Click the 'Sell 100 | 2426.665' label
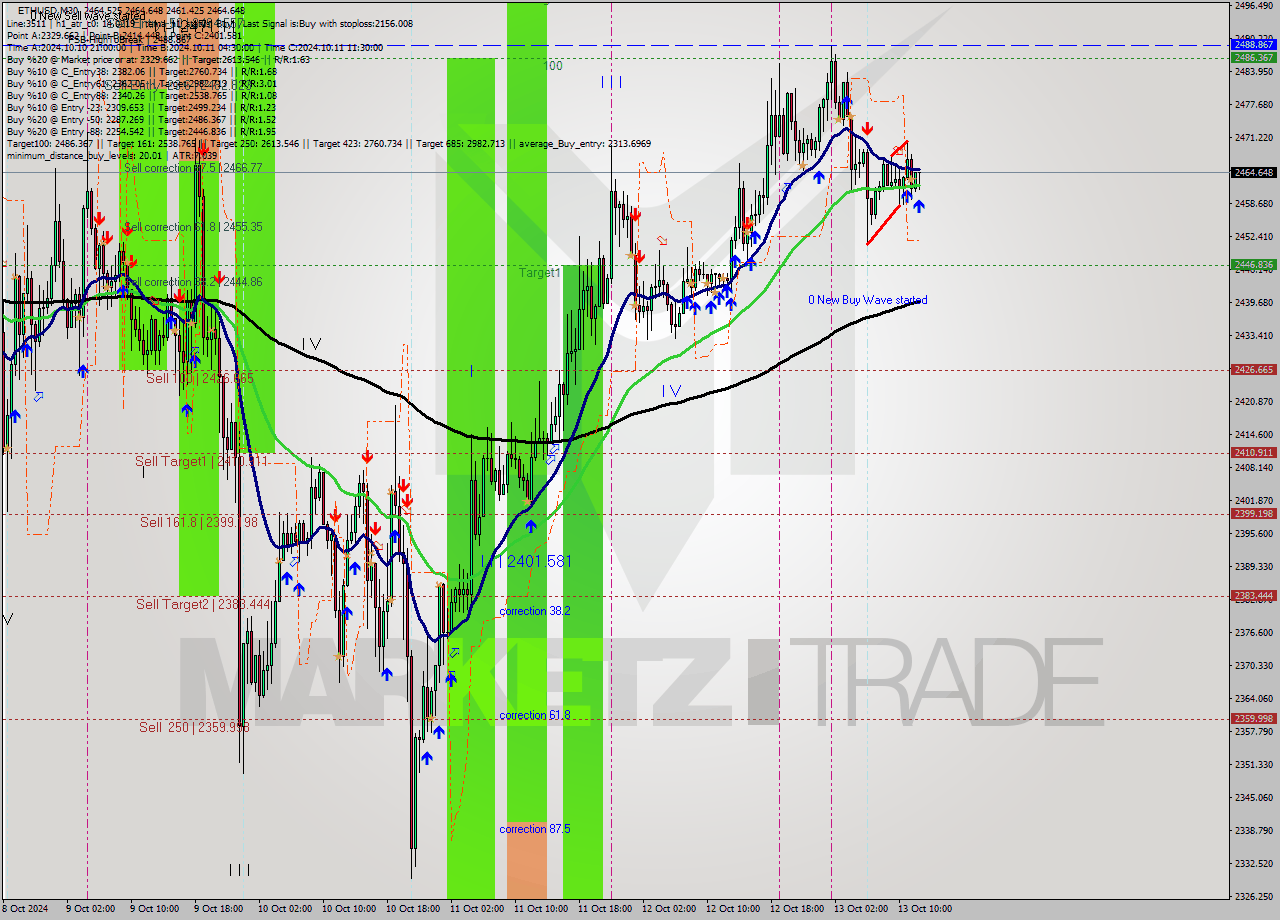 pyautogui.click(x=200, y=378)
